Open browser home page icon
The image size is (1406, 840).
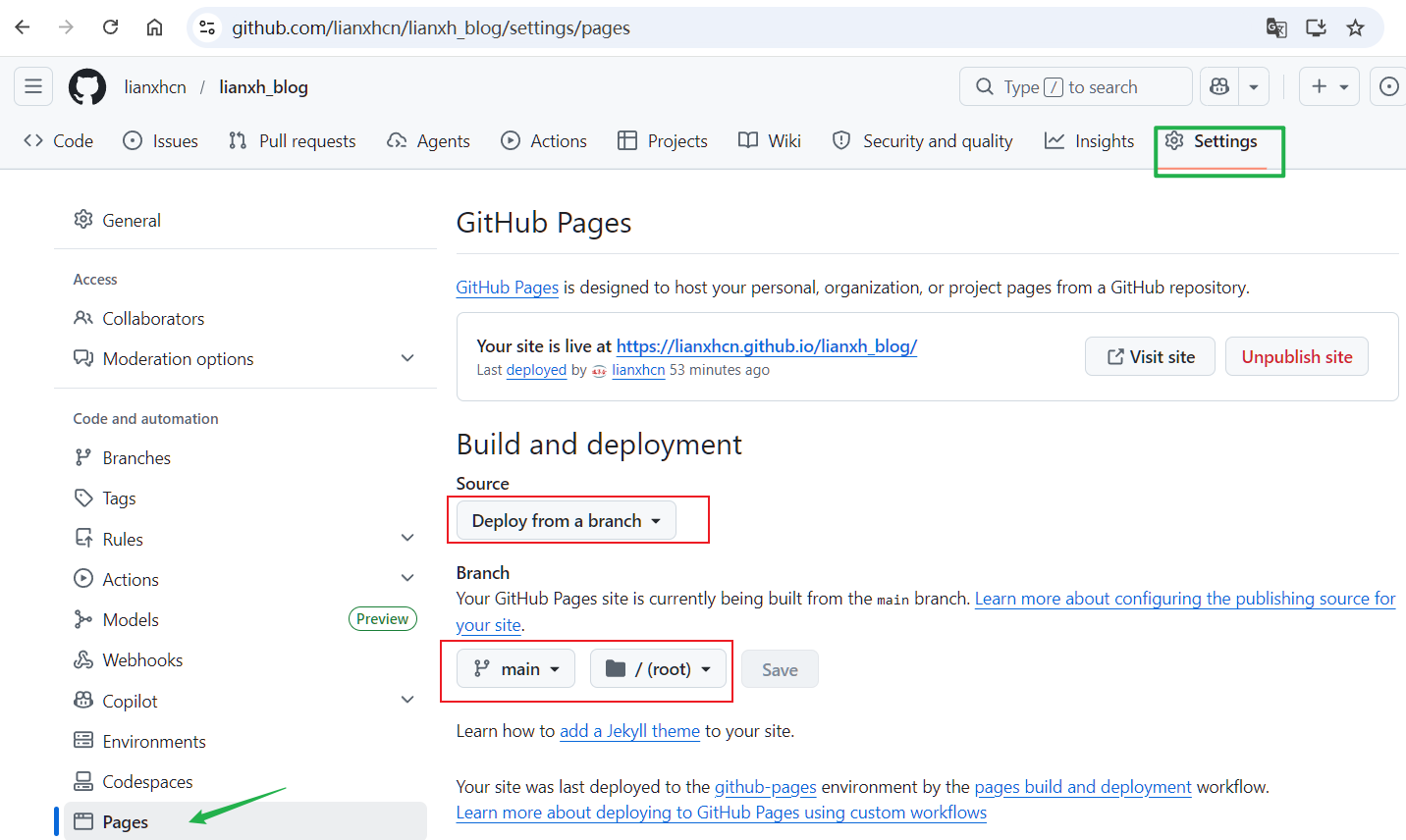point(154,27)
